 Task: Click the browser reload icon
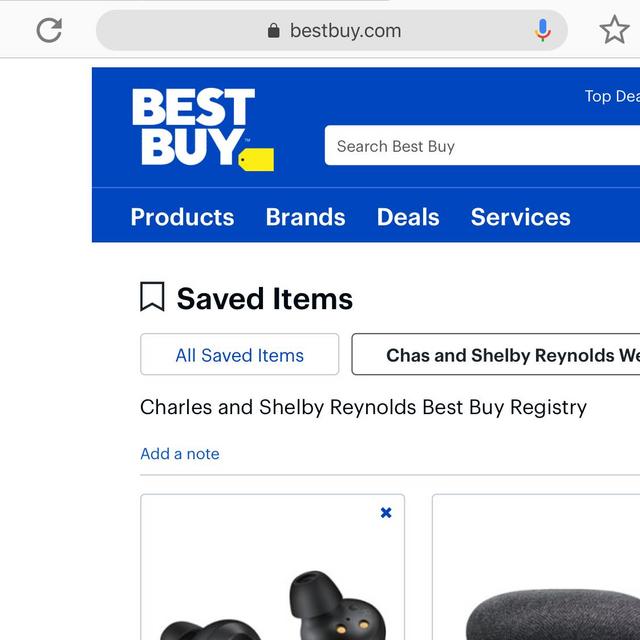(x=49, y=30)
